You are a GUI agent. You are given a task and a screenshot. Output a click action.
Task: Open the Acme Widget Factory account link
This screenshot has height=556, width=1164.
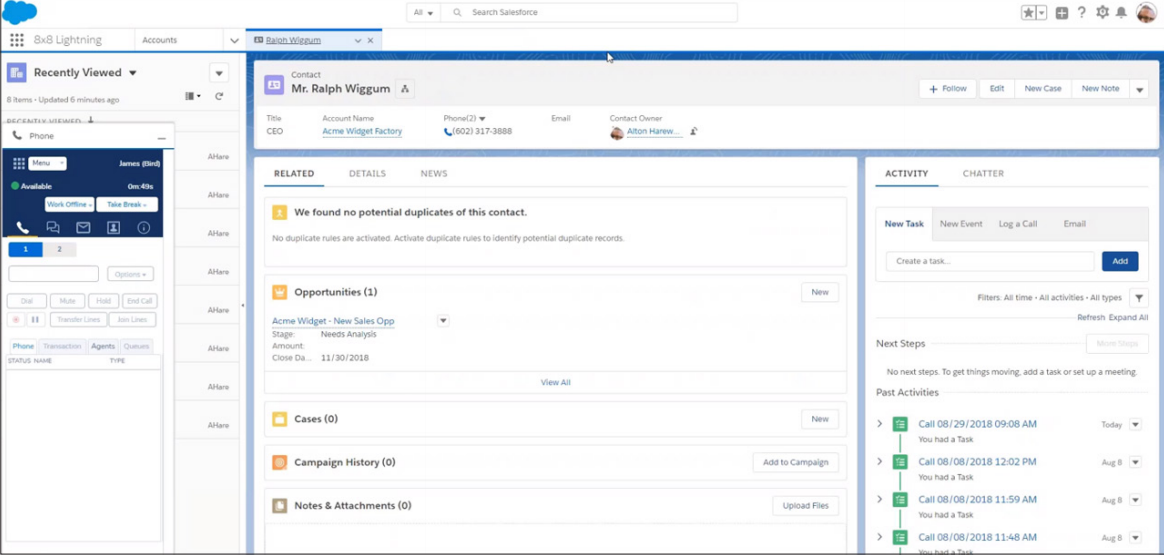click(x=362, y=131)
